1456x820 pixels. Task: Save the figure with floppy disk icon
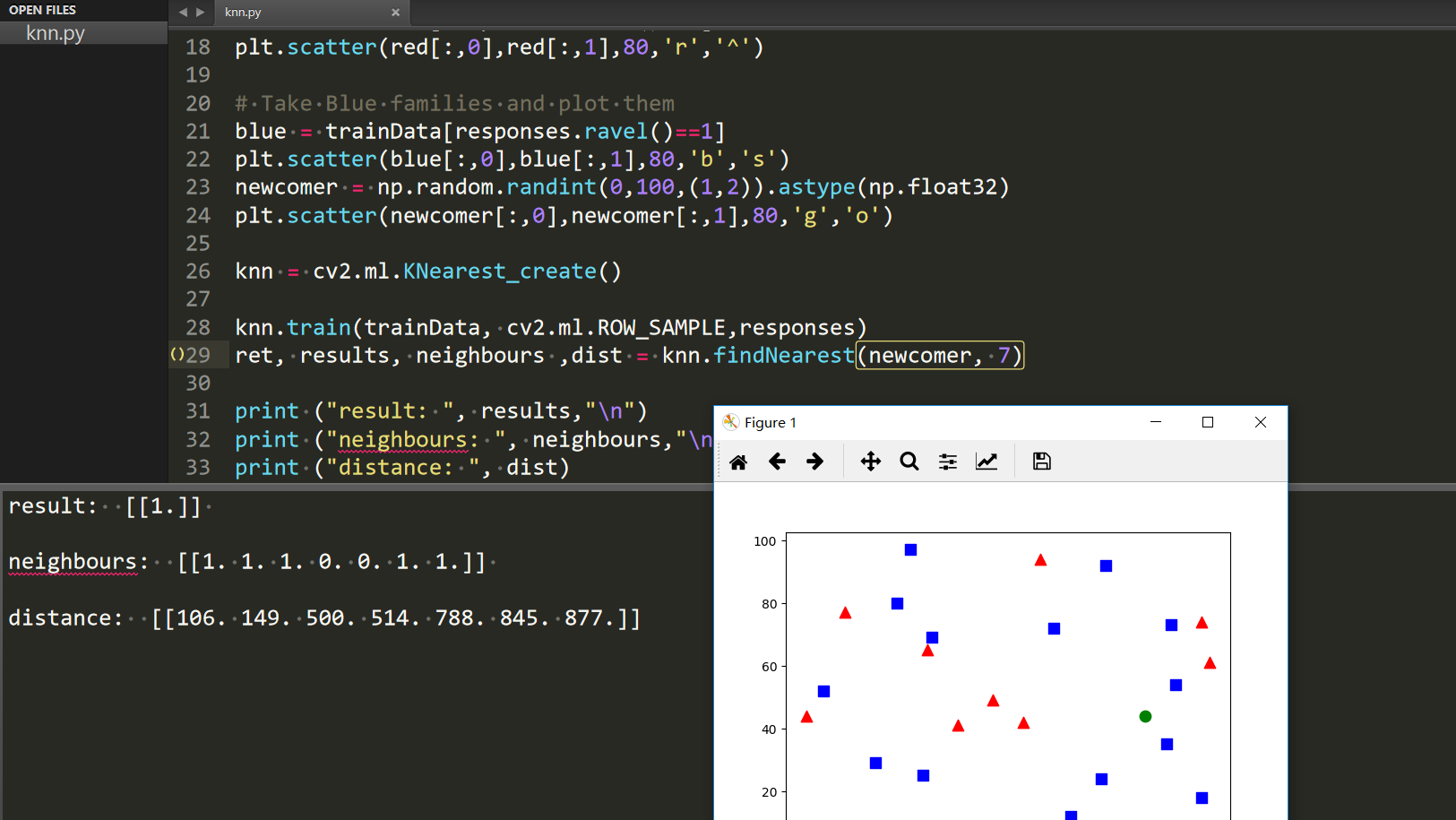click(x=1041, y=462)
